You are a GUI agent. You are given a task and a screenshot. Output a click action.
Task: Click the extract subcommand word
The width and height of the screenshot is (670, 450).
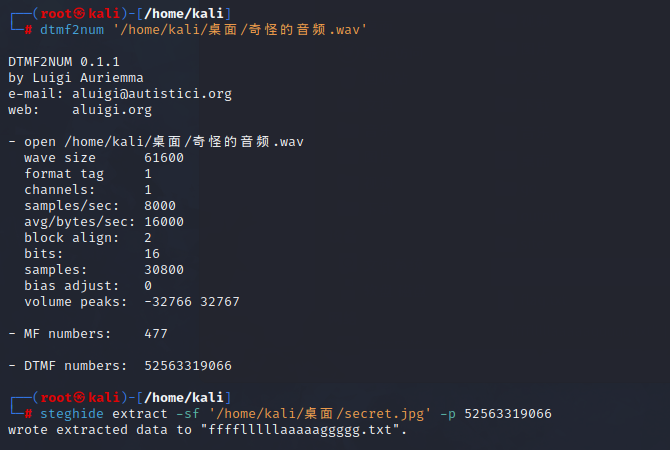click(x=140, y=414)
